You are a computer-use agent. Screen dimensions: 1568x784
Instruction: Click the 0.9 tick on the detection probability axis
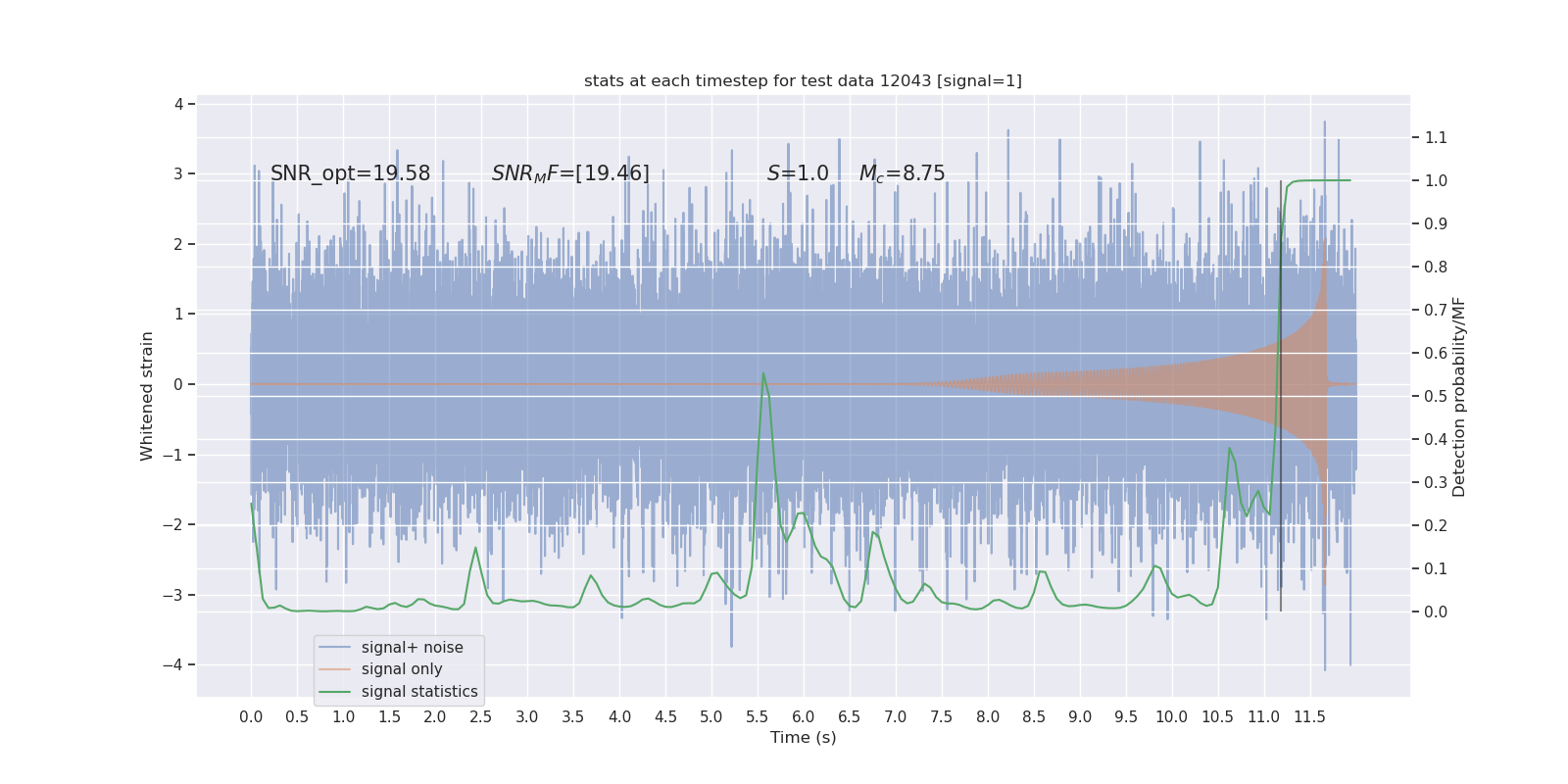click(x=1436, y=223)
